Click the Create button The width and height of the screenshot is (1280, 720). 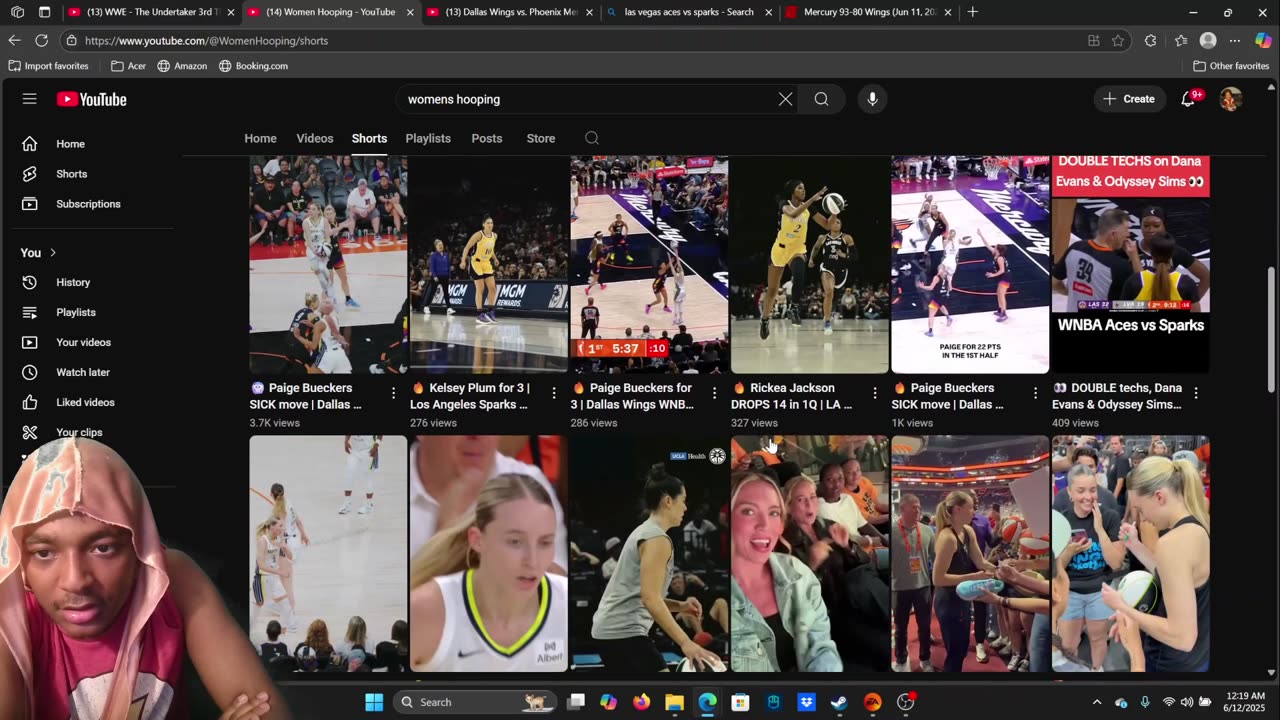click(1128, 99)
